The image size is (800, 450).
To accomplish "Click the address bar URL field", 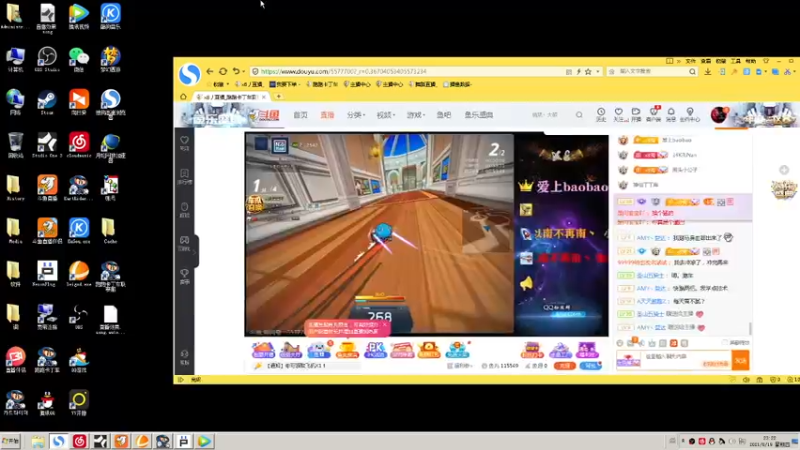I will coord(408,71).
